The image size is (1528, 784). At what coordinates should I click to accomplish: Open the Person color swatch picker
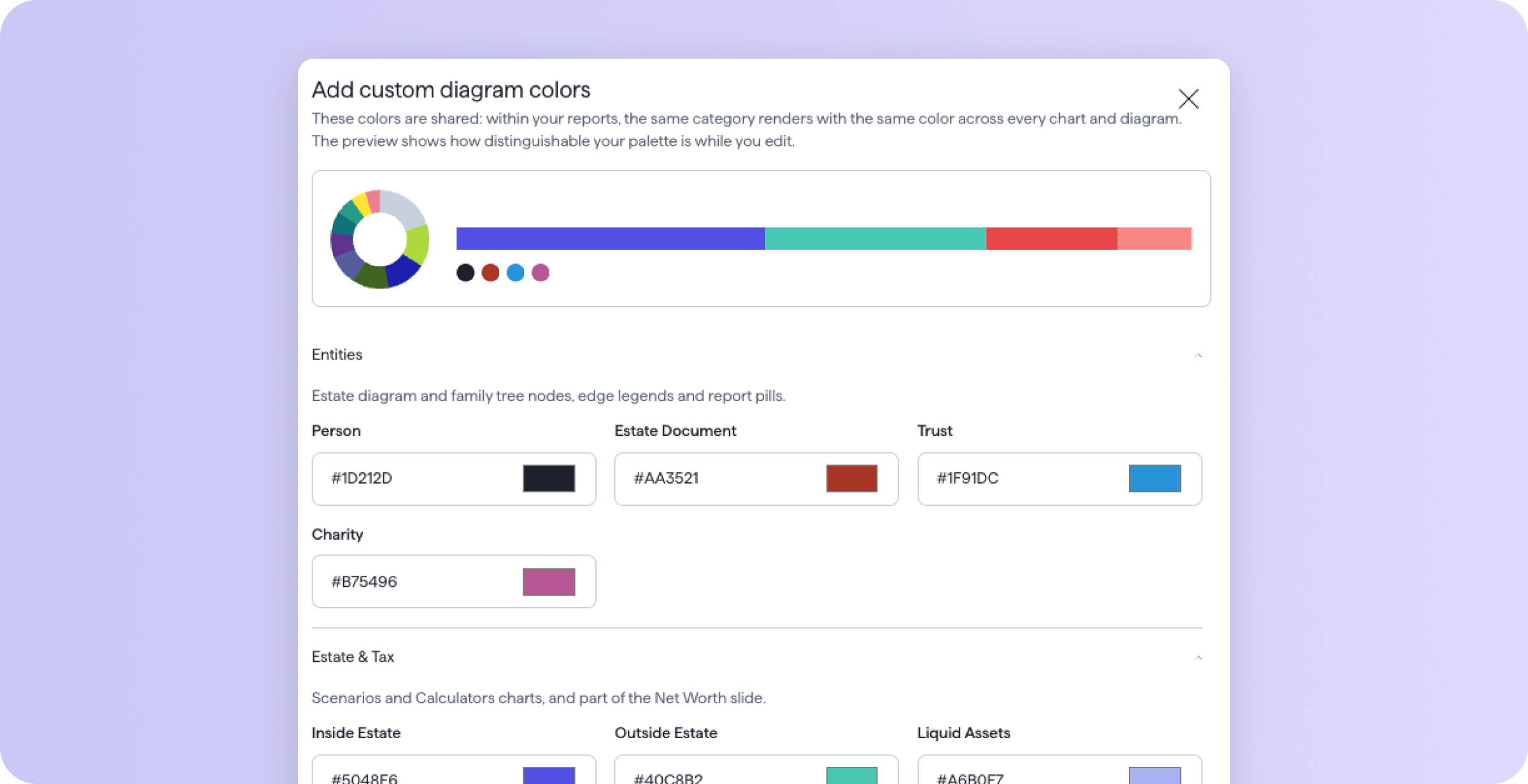pyautogui.click(x=549, y=479)
